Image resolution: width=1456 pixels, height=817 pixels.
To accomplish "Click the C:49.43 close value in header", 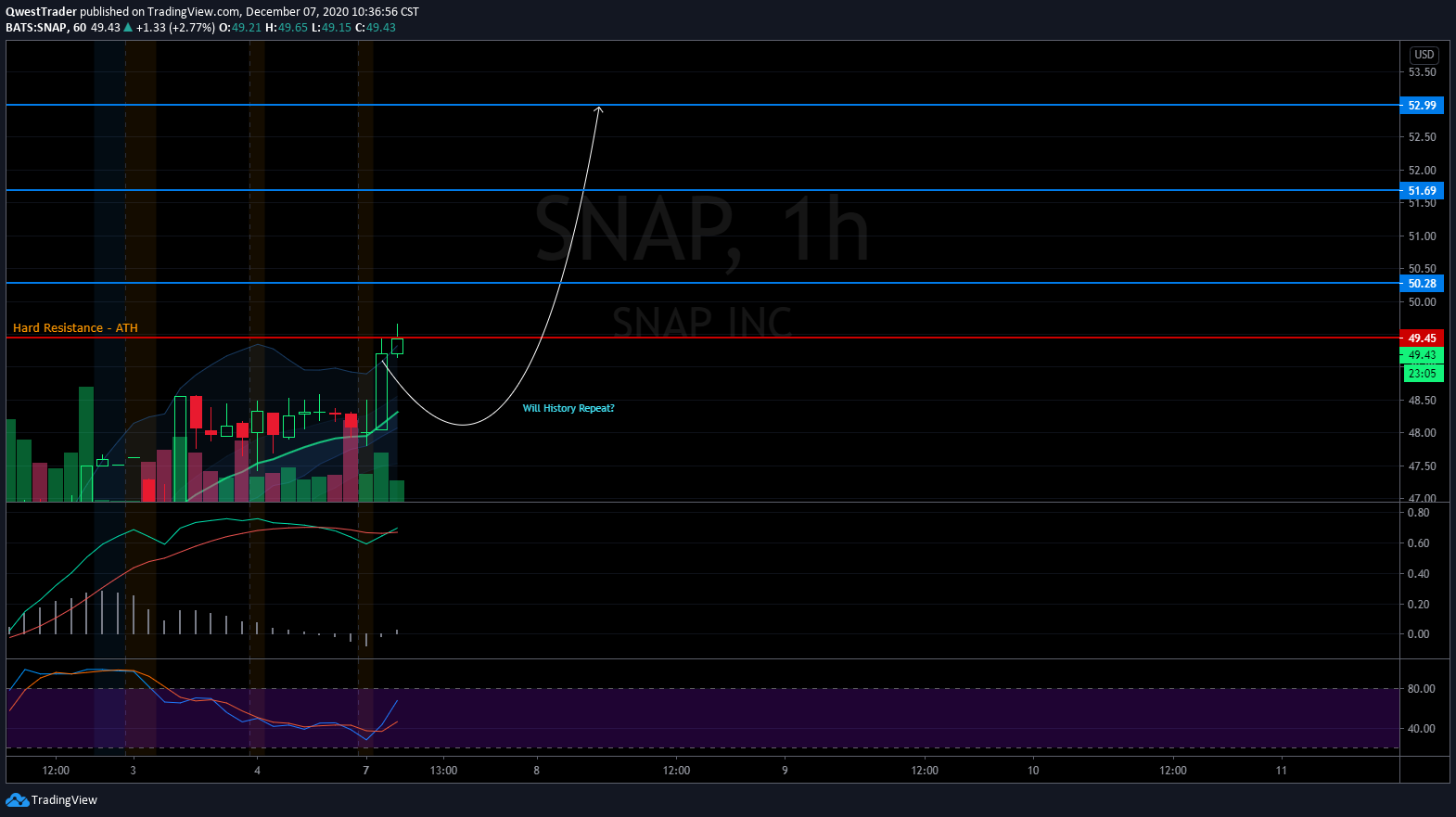I will 376,28.
